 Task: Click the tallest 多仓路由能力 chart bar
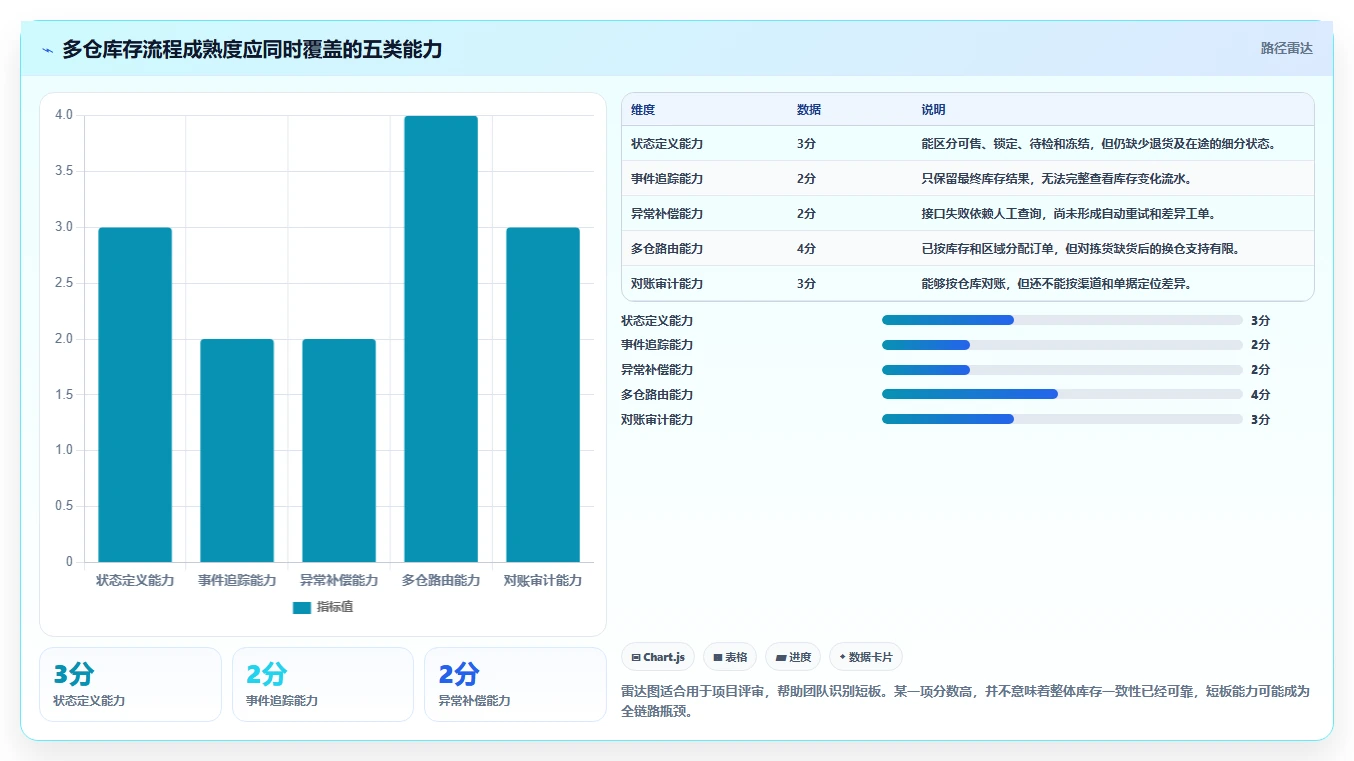pos(441,339)
